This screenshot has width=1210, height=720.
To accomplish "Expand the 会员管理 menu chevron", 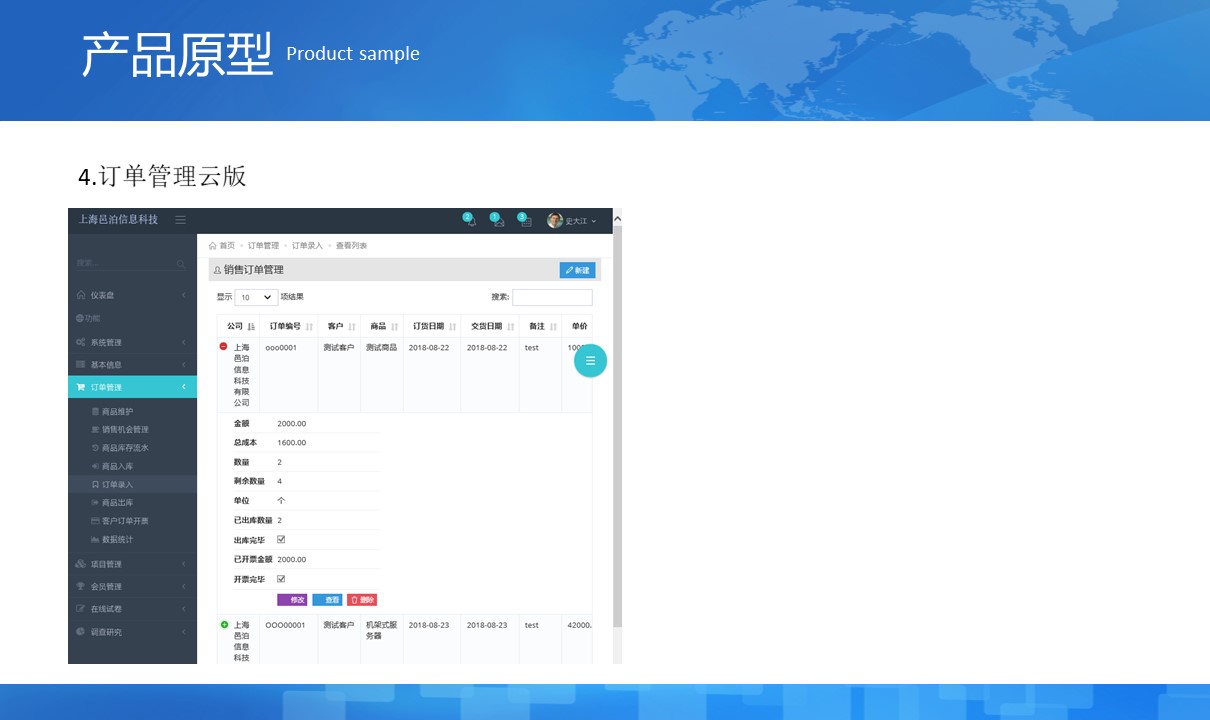I will (x=184, y=586).
